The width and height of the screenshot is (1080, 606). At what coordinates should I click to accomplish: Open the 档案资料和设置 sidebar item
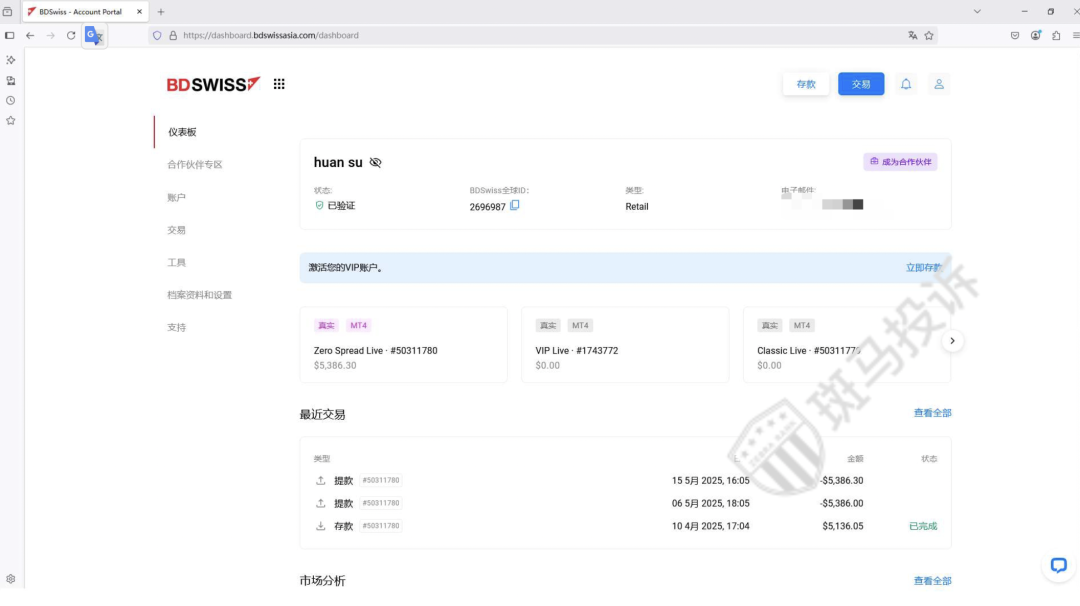tap(200, 294)
